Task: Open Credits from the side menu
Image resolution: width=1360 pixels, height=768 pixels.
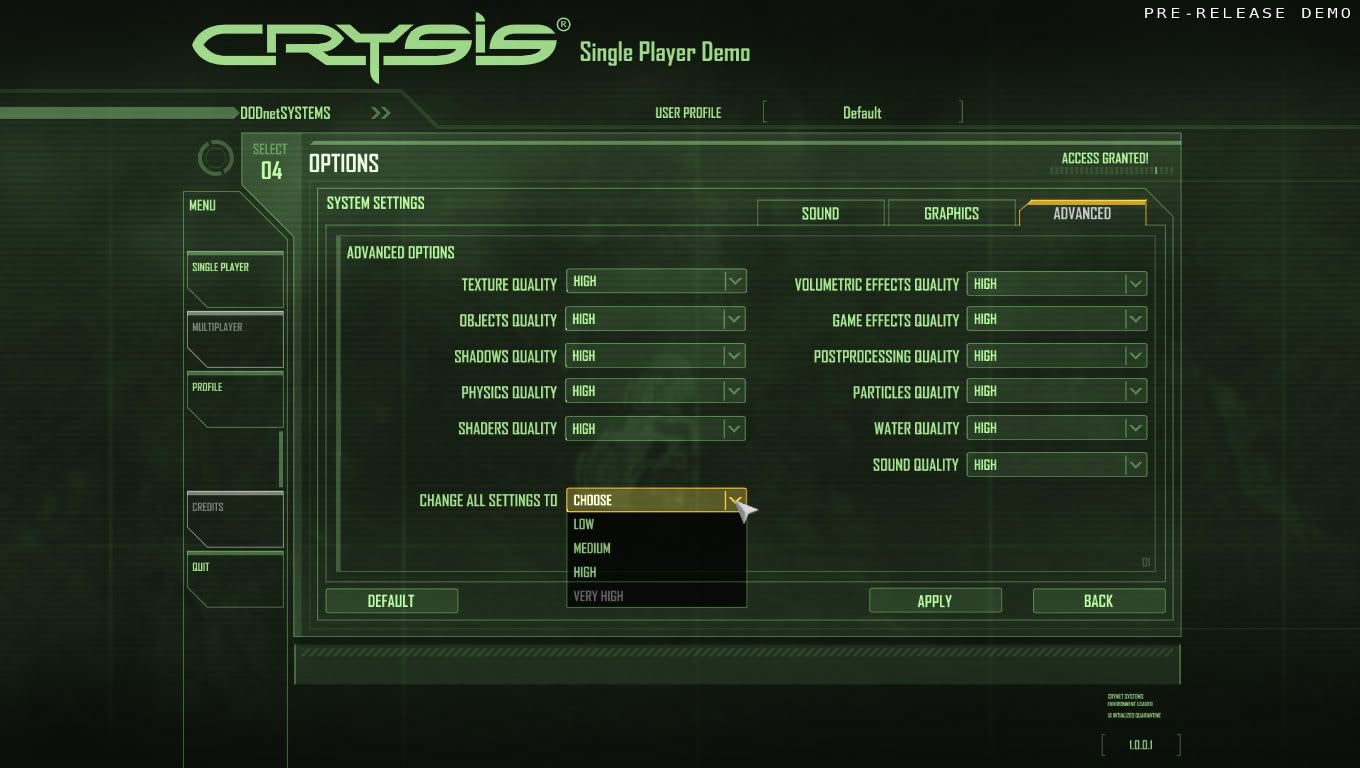Action: (x=235, y=519)
